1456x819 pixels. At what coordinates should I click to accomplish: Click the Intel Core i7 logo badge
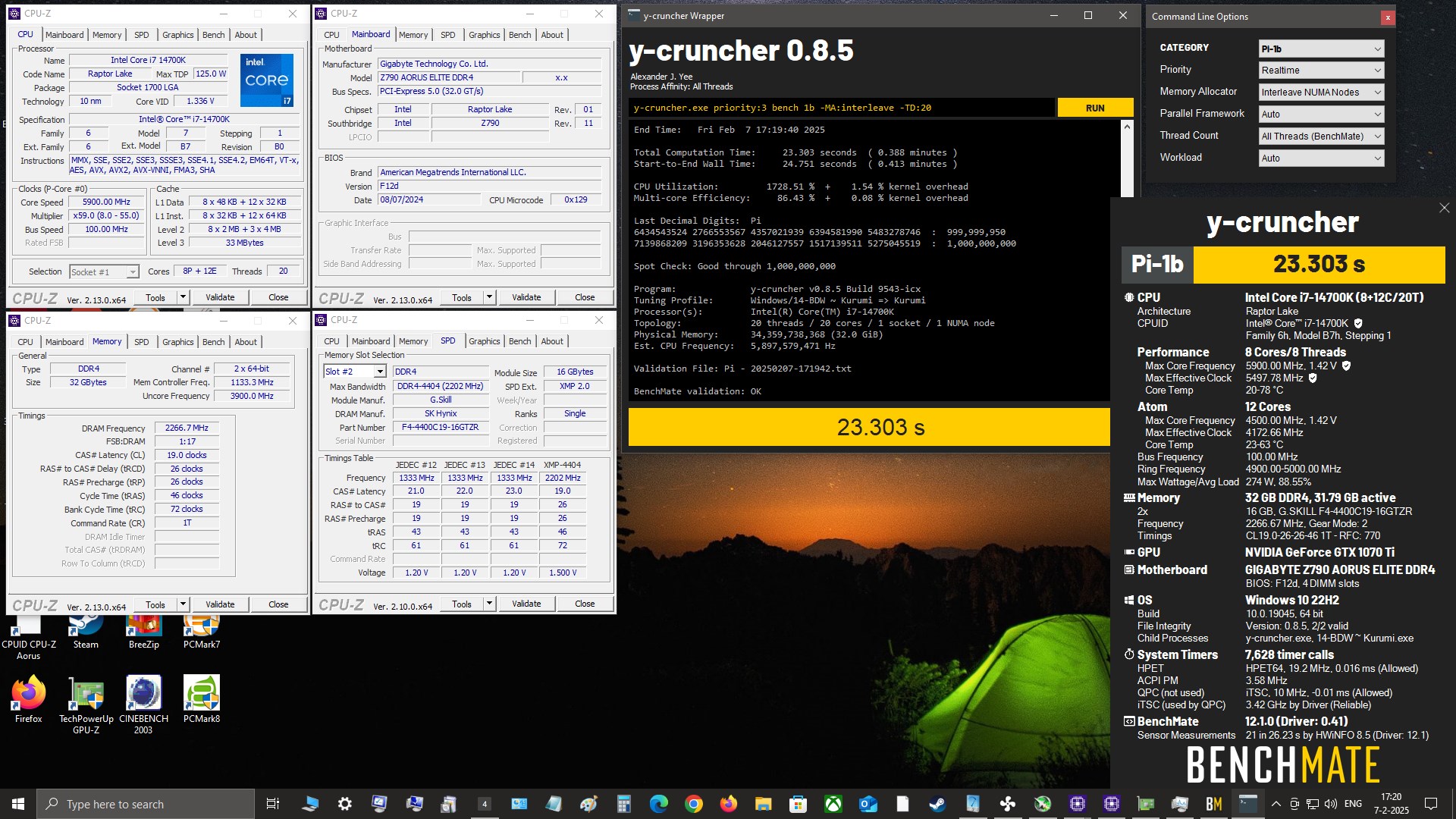click(267, 80)
